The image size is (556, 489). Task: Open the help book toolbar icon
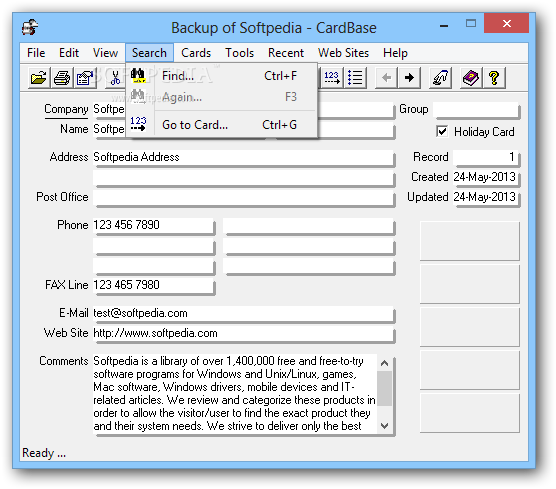471,77
